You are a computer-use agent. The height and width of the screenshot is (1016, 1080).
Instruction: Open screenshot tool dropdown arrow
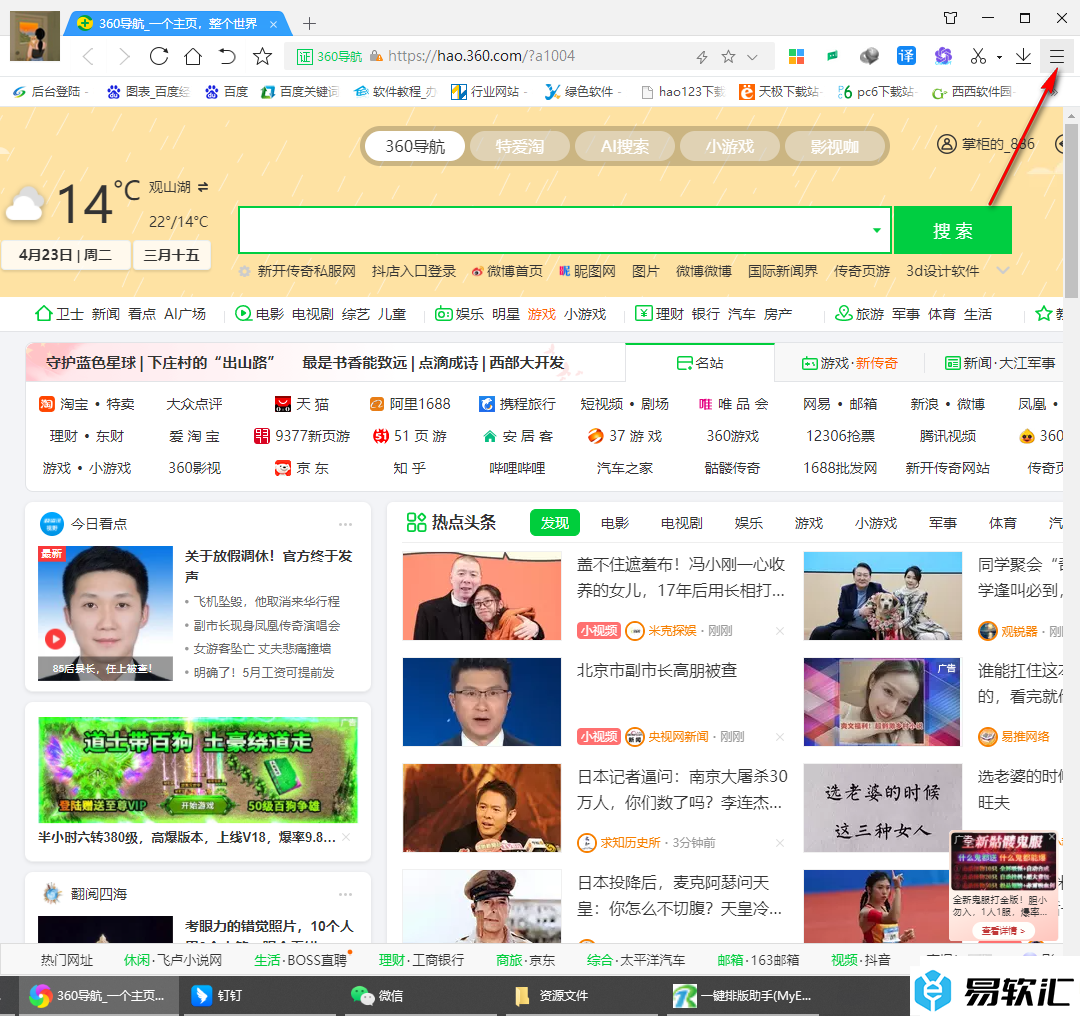pos(999,57)
